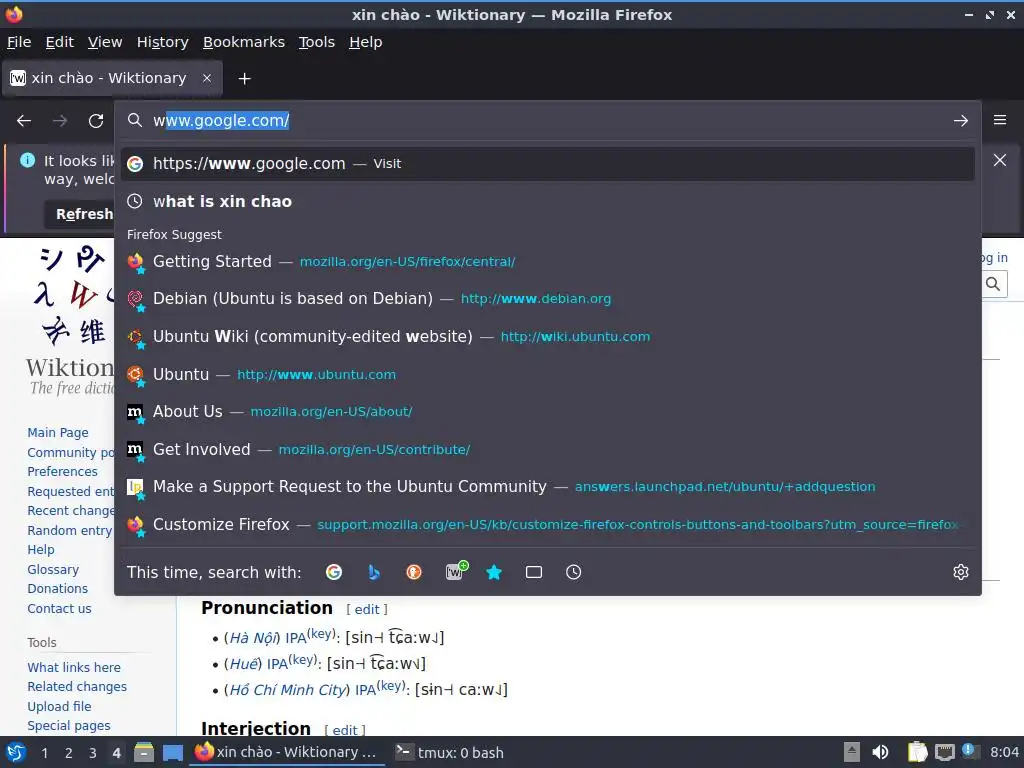Close the notification bar
Image resolution: width=1024 pixels, height=768 pixels.
coord(1000,160)
